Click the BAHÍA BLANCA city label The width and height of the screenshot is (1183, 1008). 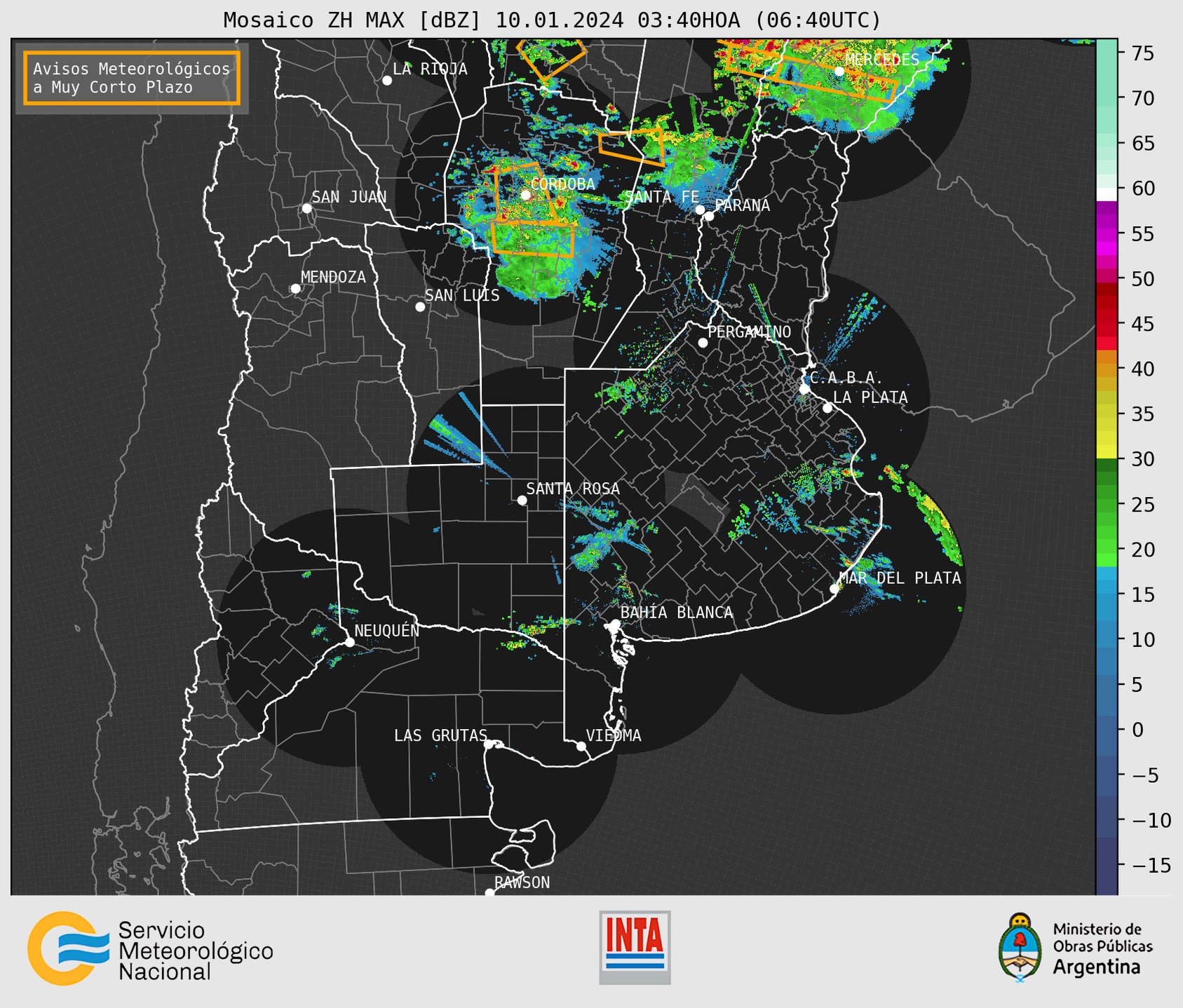[x=677, y=613]
